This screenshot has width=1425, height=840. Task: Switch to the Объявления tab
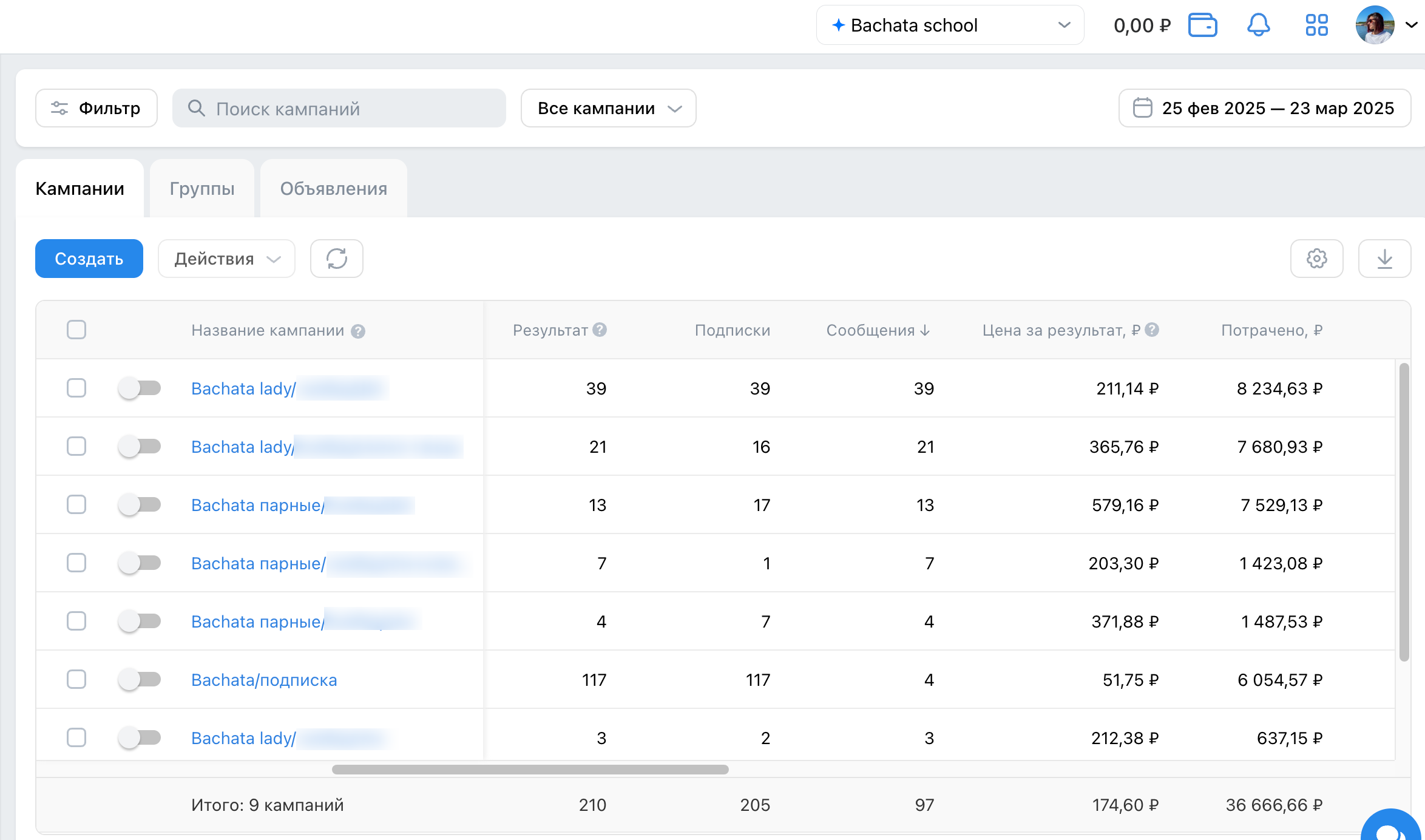pos(334,189)
